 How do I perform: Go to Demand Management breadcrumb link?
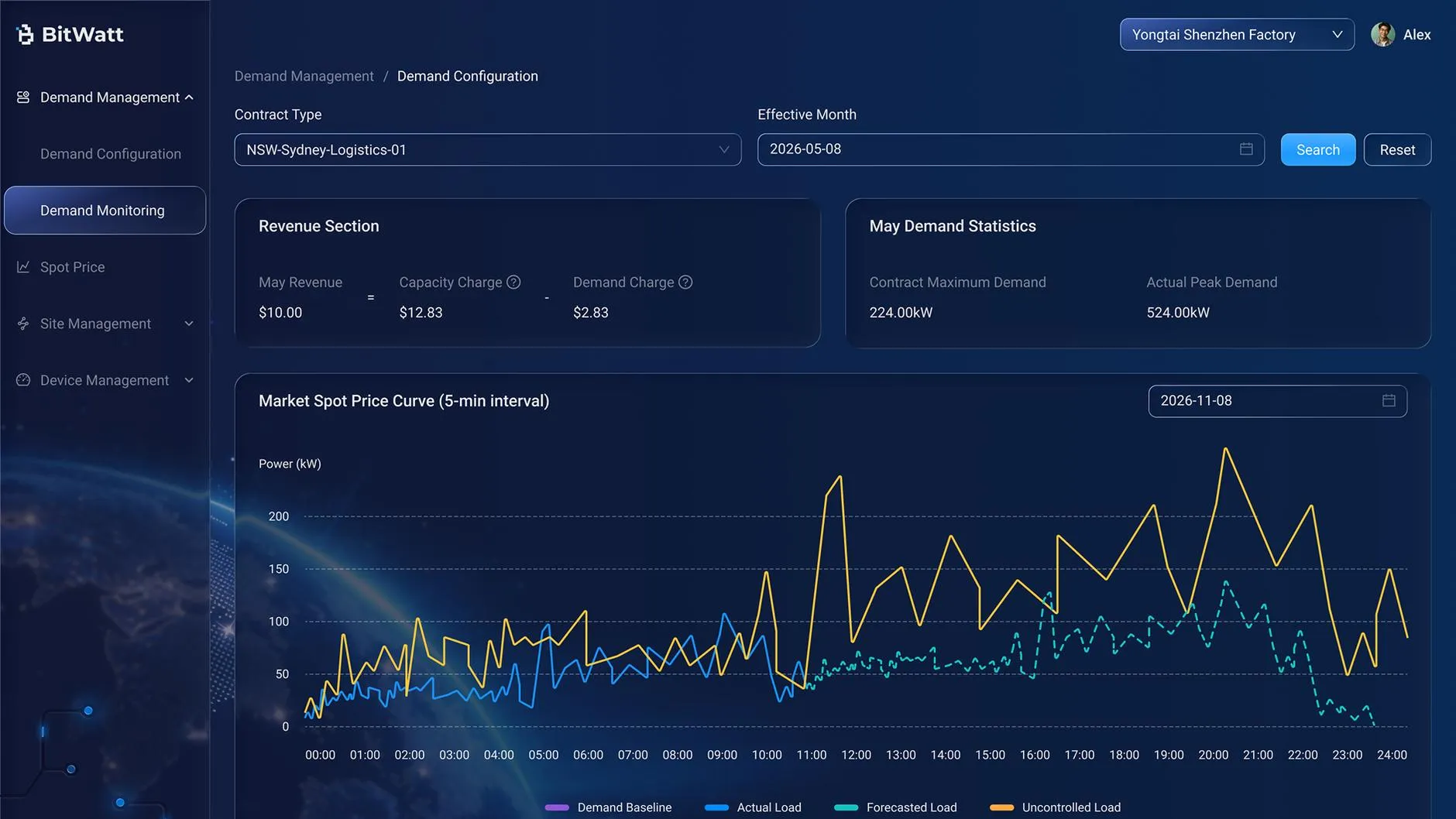pyautogui.click(x=304, y=76)
